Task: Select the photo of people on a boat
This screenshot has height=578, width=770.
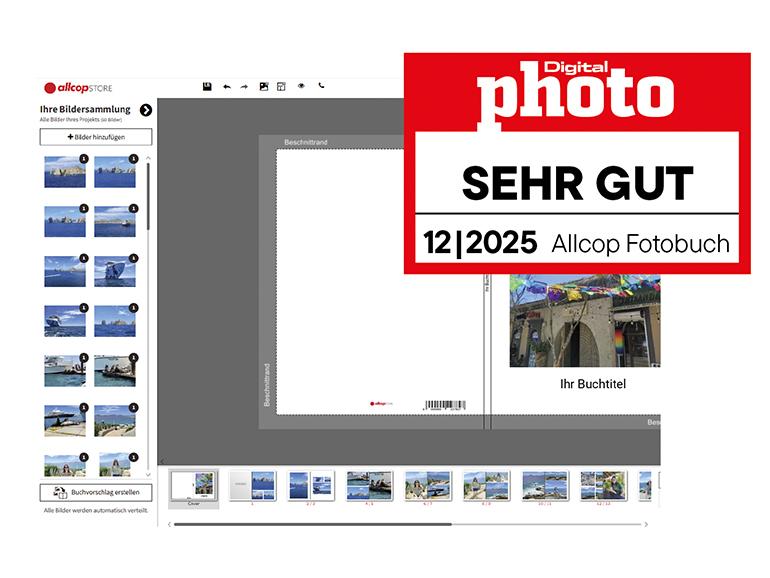Action: (115, 371)
